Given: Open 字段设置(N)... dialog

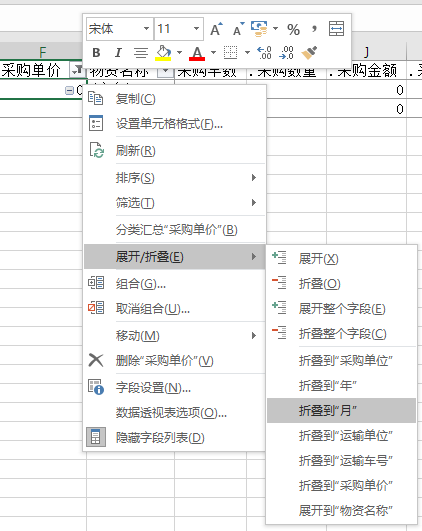Looking at the screenshot, I should pyautogui.click(x=174, y=387).
